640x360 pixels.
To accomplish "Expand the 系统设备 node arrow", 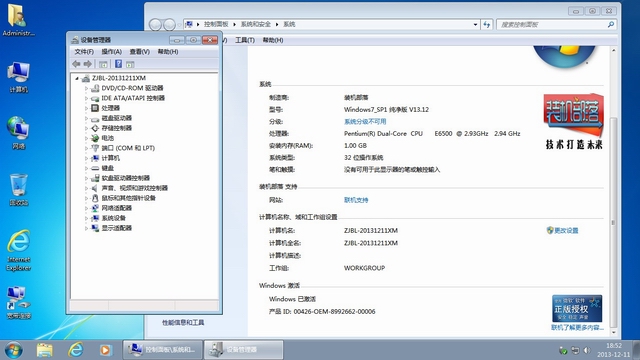I will tap(86, 218).
